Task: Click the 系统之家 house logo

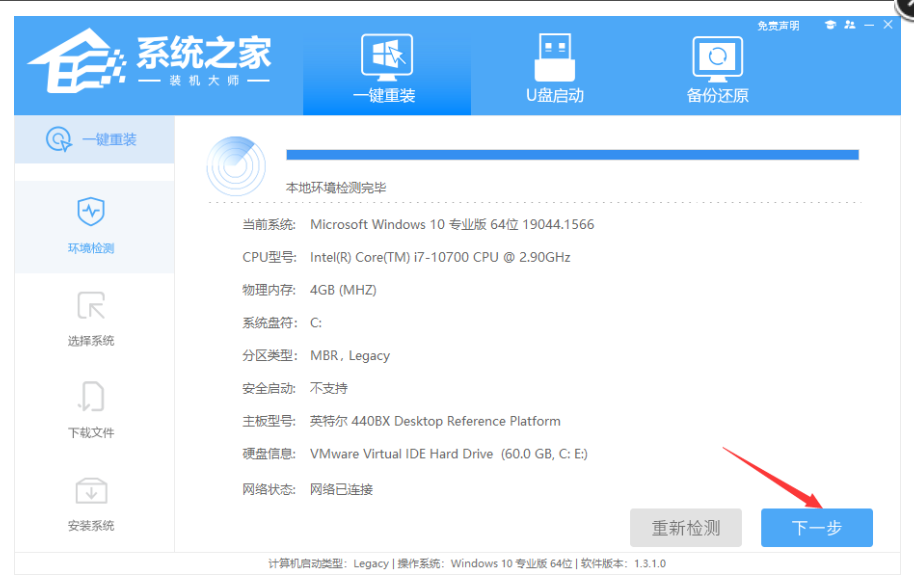Action: 77,61
